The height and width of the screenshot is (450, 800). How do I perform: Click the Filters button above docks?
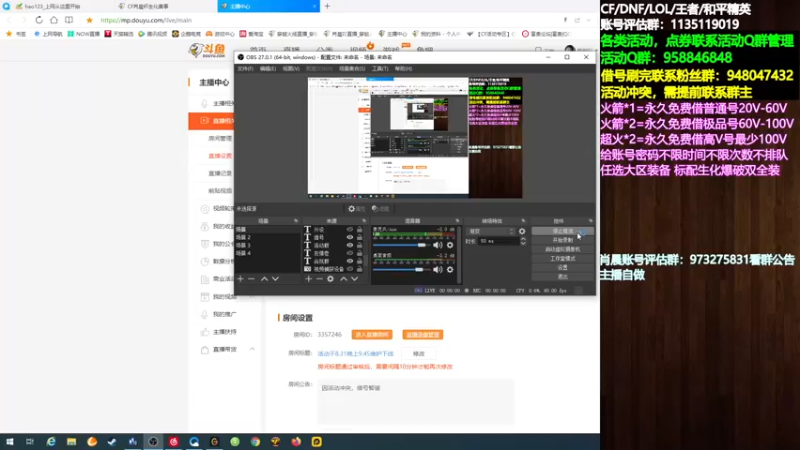[381, 209]
